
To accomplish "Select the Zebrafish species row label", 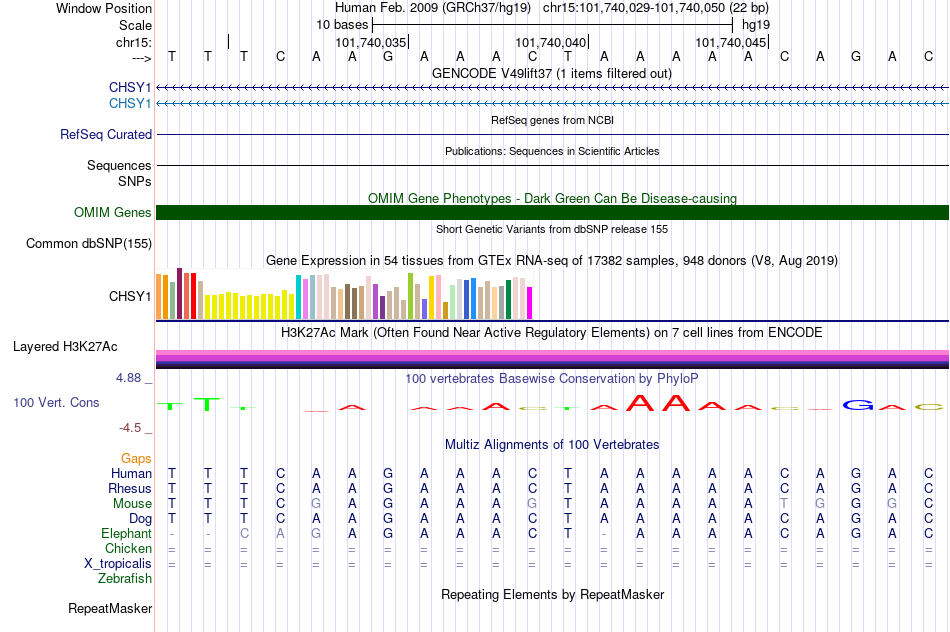I will 125,579.
